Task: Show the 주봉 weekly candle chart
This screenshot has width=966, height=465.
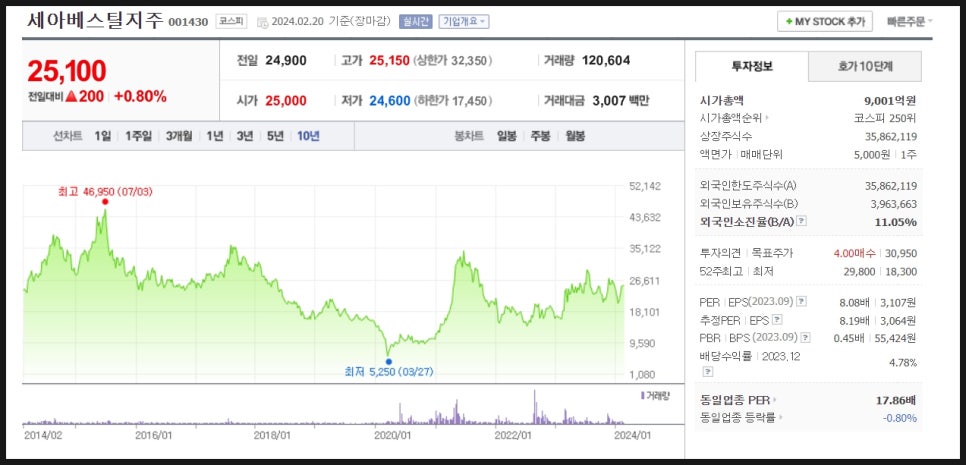Action: coord(541,136)
